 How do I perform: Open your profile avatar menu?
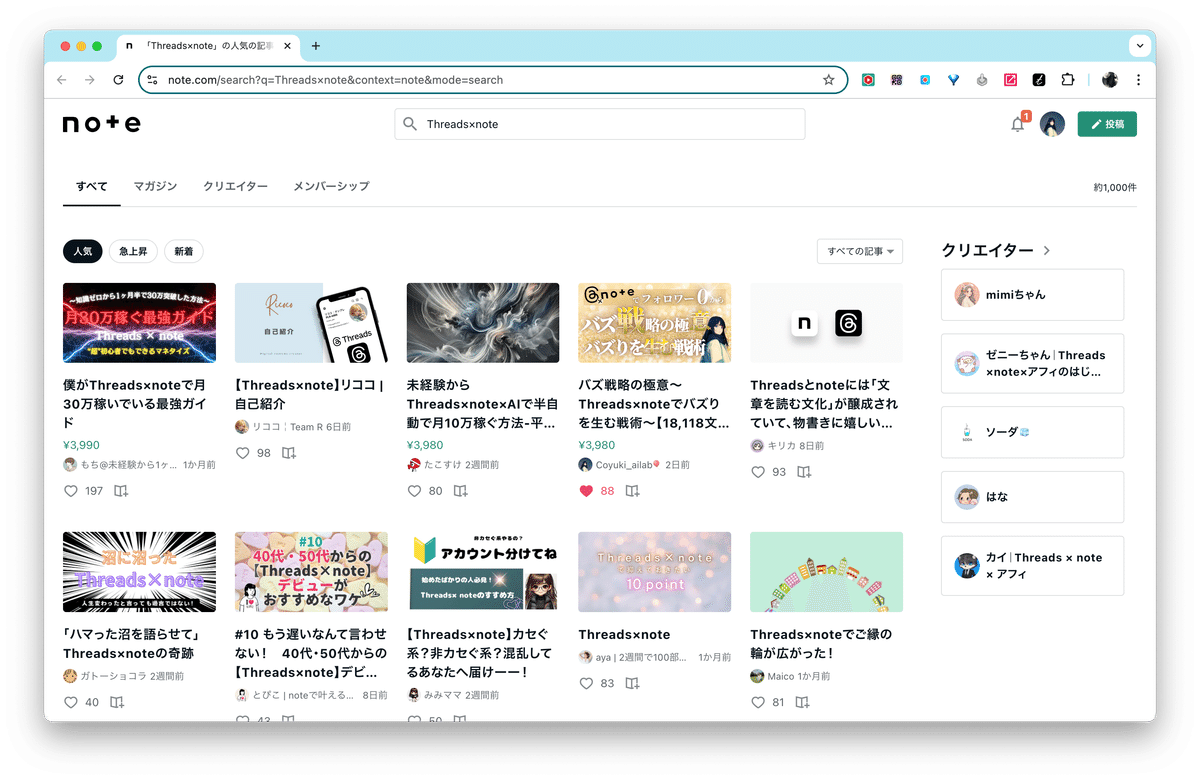click(1053, 123)
